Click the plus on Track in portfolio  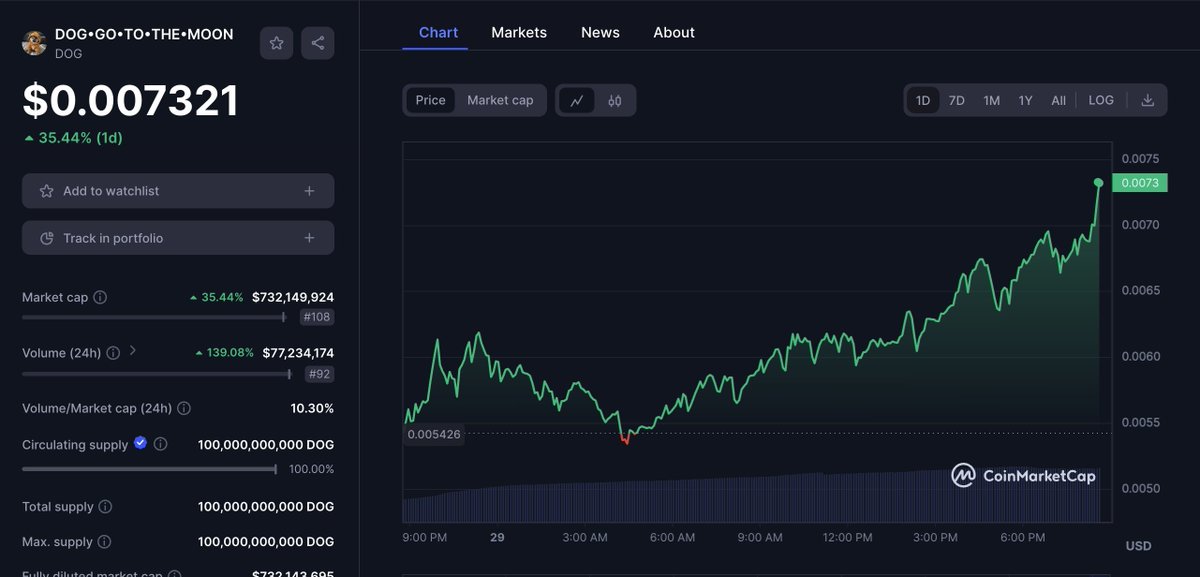pyautogui.click(x=309, y=238)
